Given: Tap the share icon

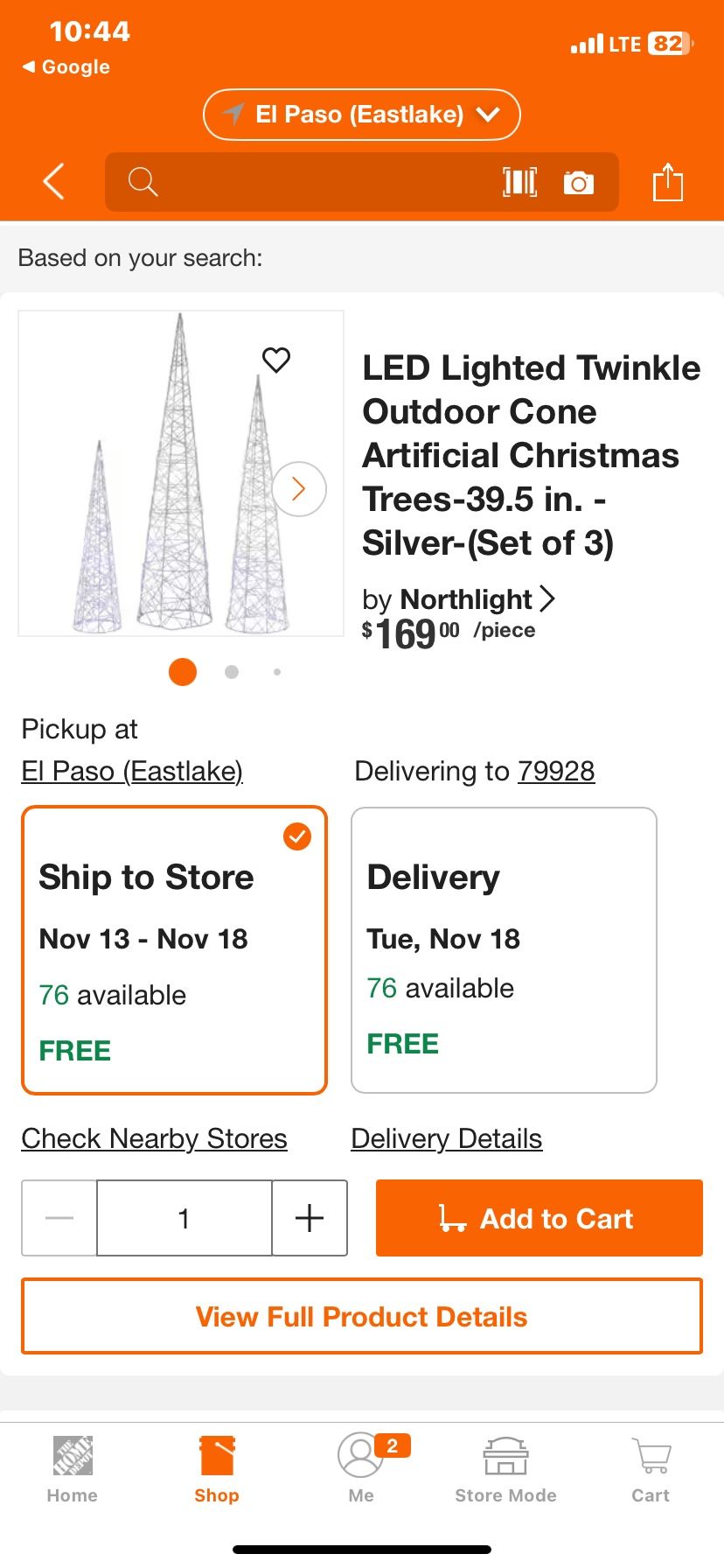Looking at the screenshot, I should pos(667,182).
